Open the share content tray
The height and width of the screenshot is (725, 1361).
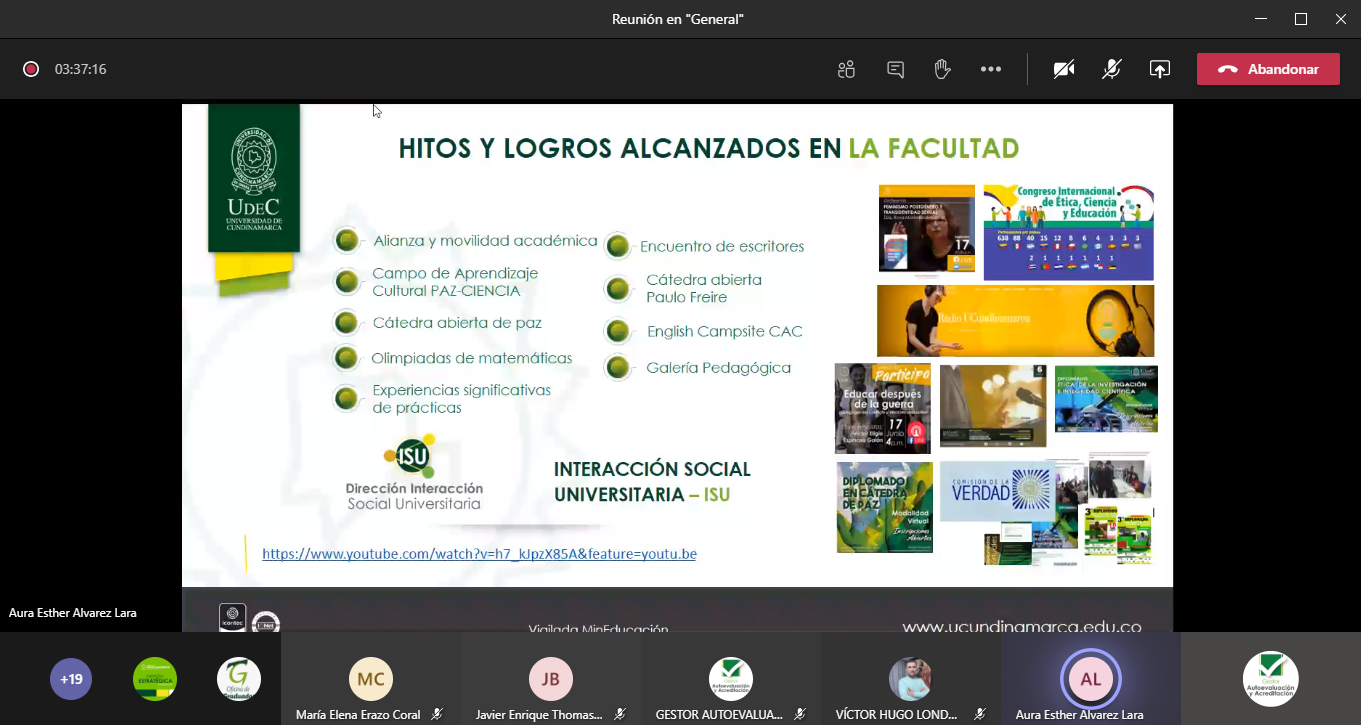(x=1160, y=69)
